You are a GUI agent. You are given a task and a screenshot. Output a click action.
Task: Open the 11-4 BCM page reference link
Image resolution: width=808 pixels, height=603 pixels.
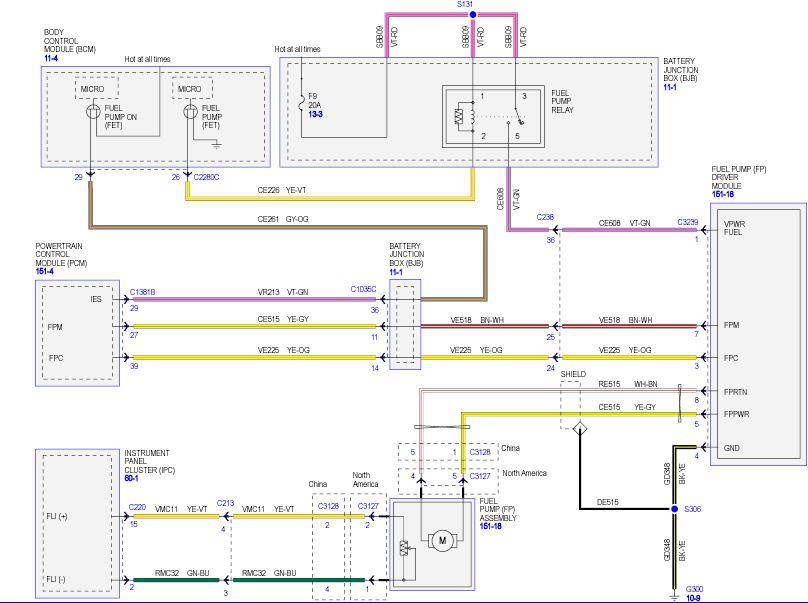click(50, 58)
